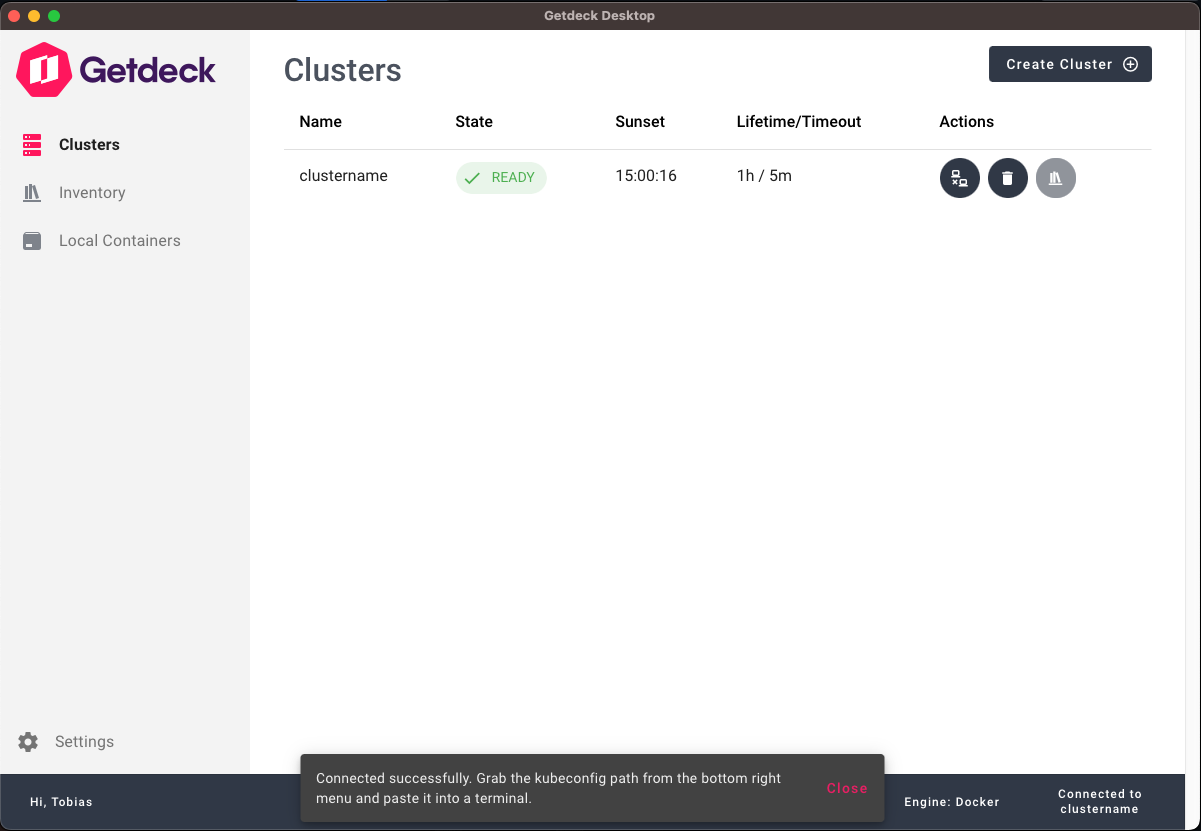The width and height of the screenshot is (1201, 831).
Task: Dismiss the notification with Close
Action: [x=847, y=788]
